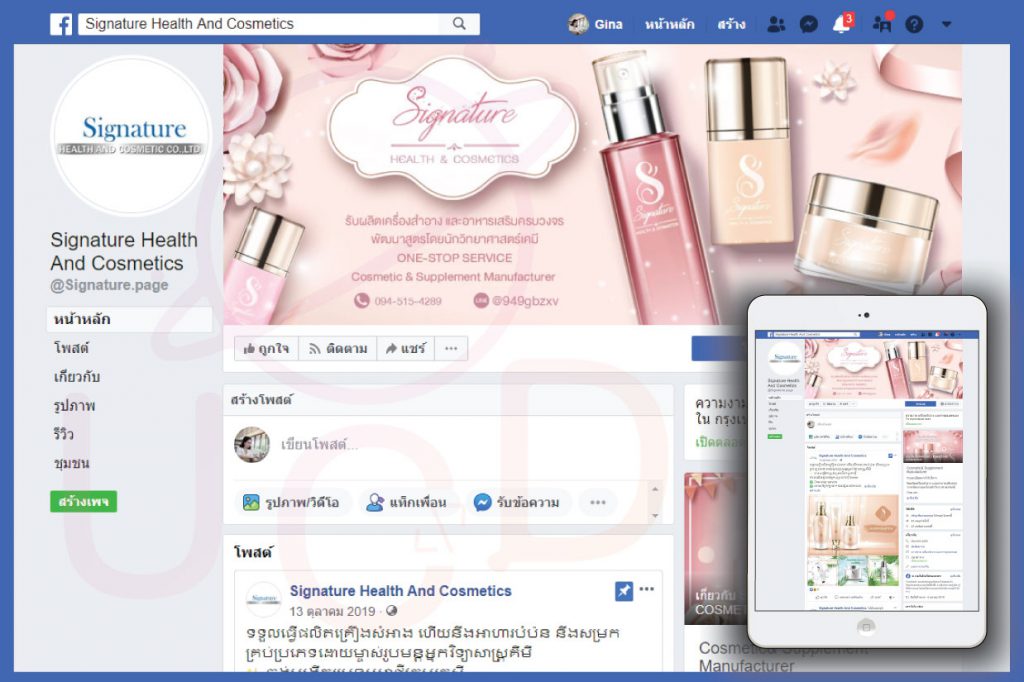Open post options three-dot menu
This screenshot has height=682, width=1024.
647,590
